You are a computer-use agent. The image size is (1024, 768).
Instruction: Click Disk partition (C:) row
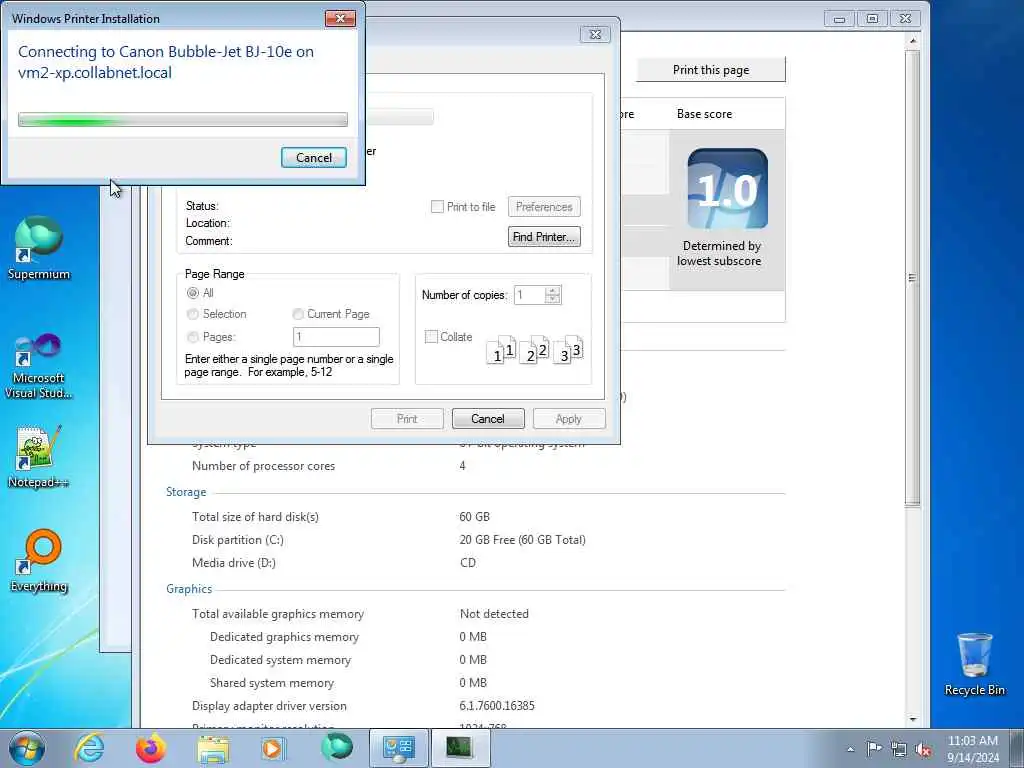click(389, 540)
